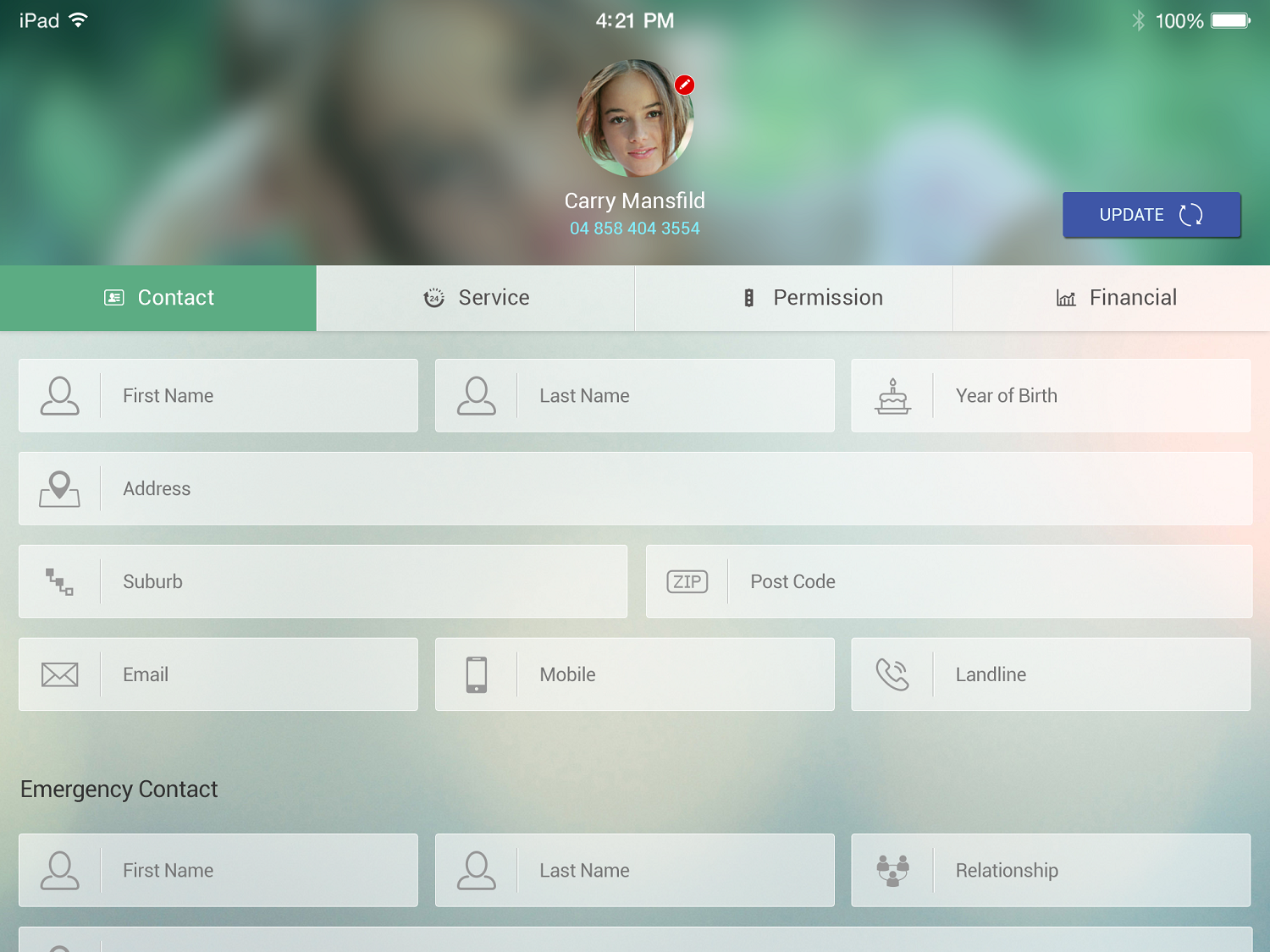The width and height of the screenshot is (1270, 952).
Task: Select the Year of Birth field
Action: (1052, 396)
